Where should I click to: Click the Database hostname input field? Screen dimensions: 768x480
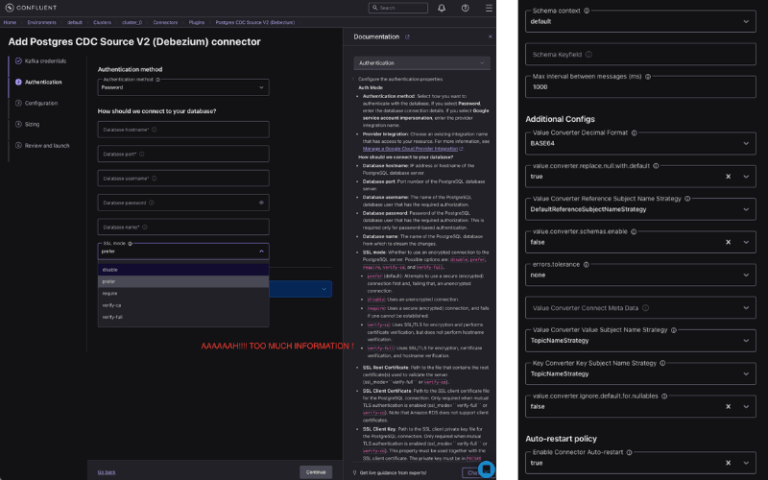click(x=183, y=129)
